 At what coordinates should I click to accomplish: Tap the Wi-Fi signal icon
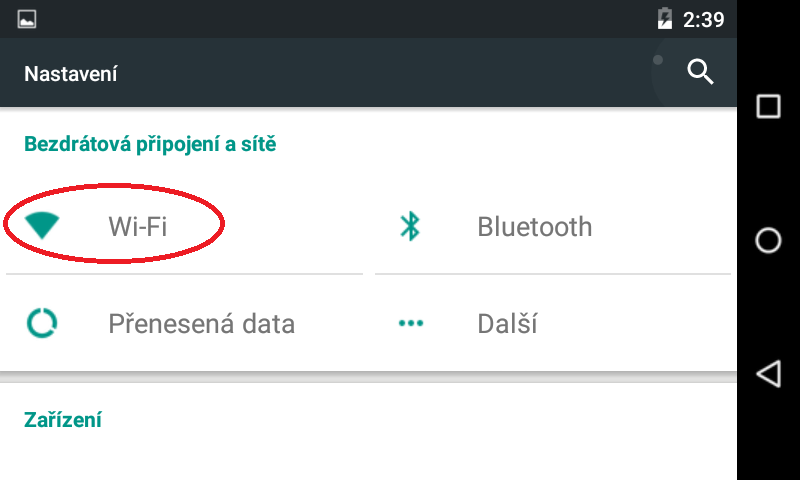43,226
